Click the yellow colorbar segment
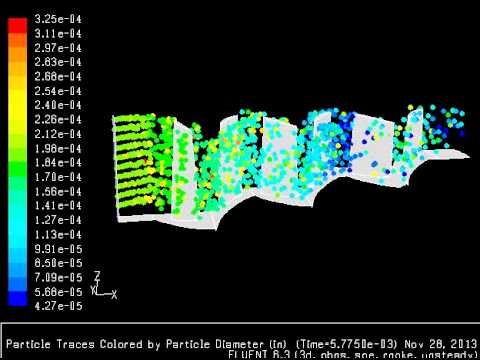The image size is (480, 360). click(17, 105)
